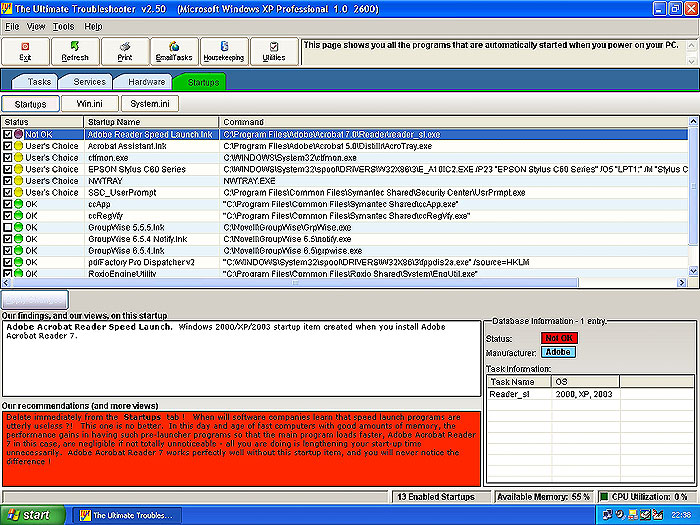Click yellow status icon for Acrobat Assistant.lnk
The image size is (700, 525).
[18, 146]
